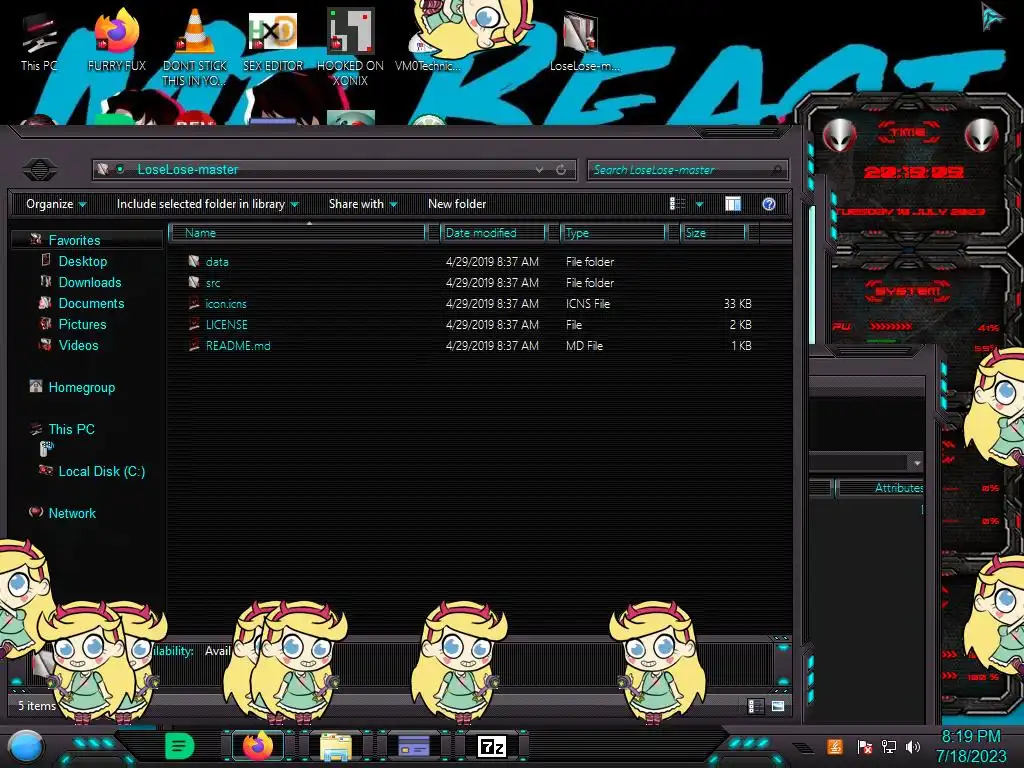Click the volume speaker tray icon

[x=912, y=746]
